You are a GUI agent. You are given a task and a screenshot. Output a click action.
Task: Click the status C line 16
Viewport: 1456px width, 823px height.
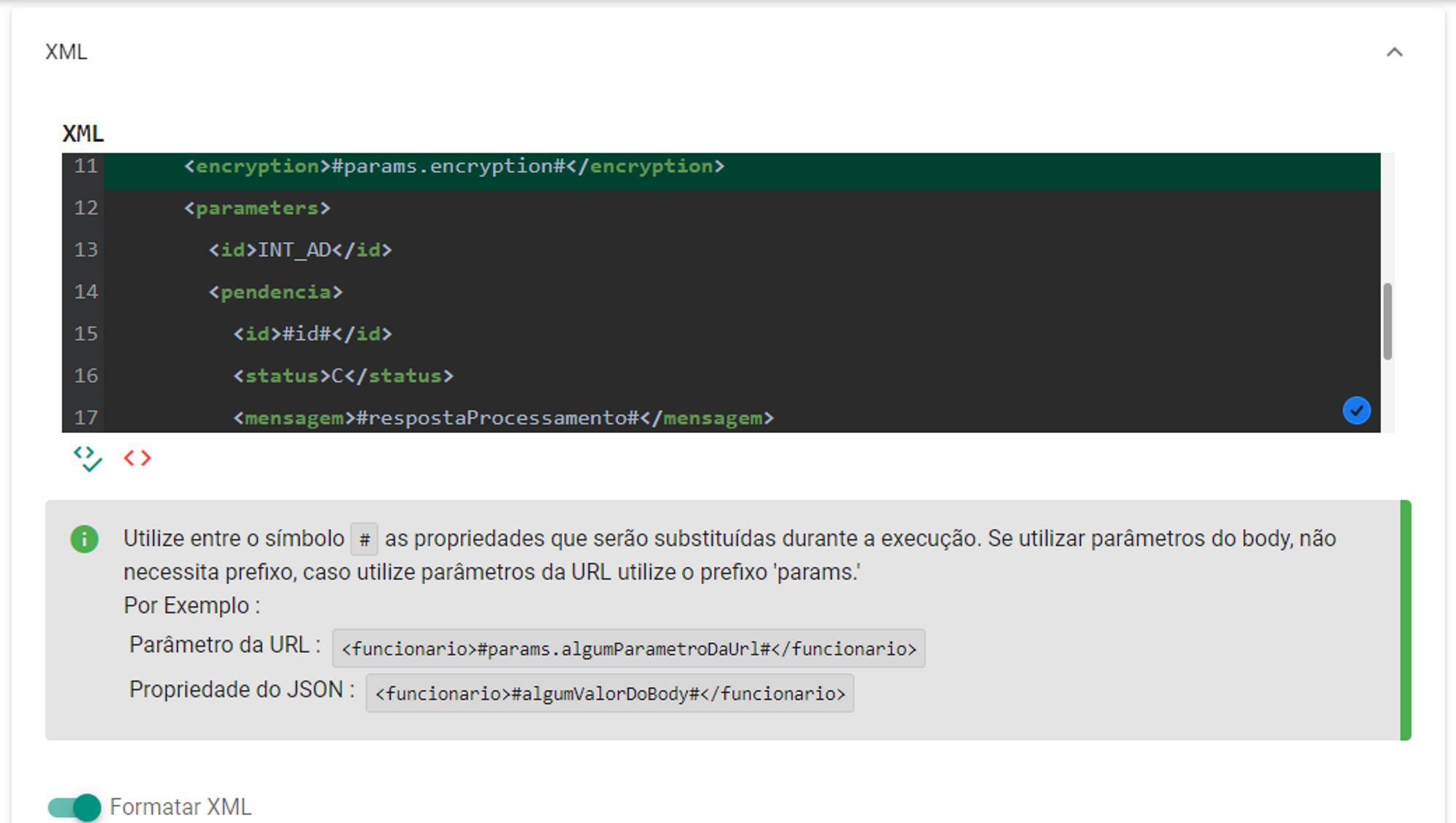pos(343,376)
